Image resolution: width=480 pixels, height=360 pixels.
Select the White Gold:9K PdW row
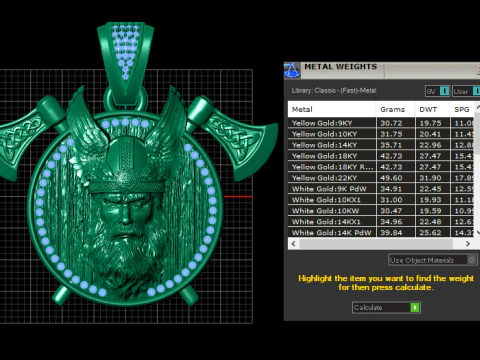[381, 189]
